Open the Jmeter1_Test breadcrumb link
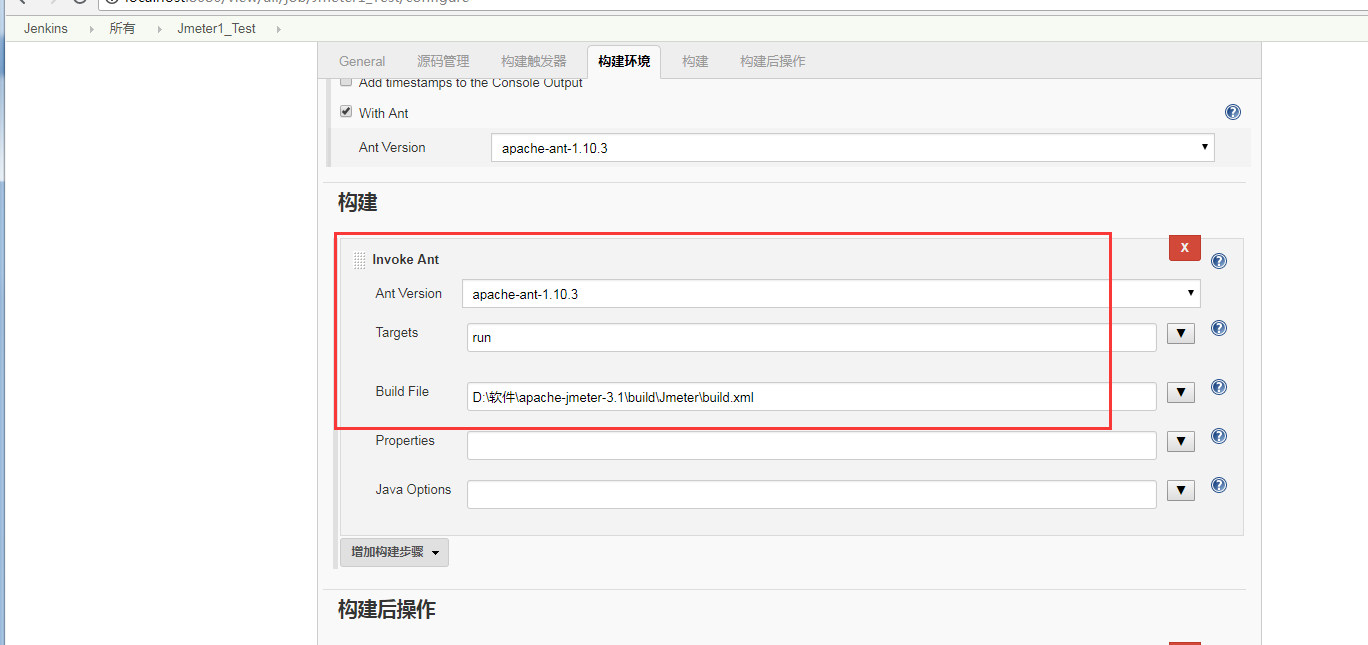 click(x=216, y=28)
